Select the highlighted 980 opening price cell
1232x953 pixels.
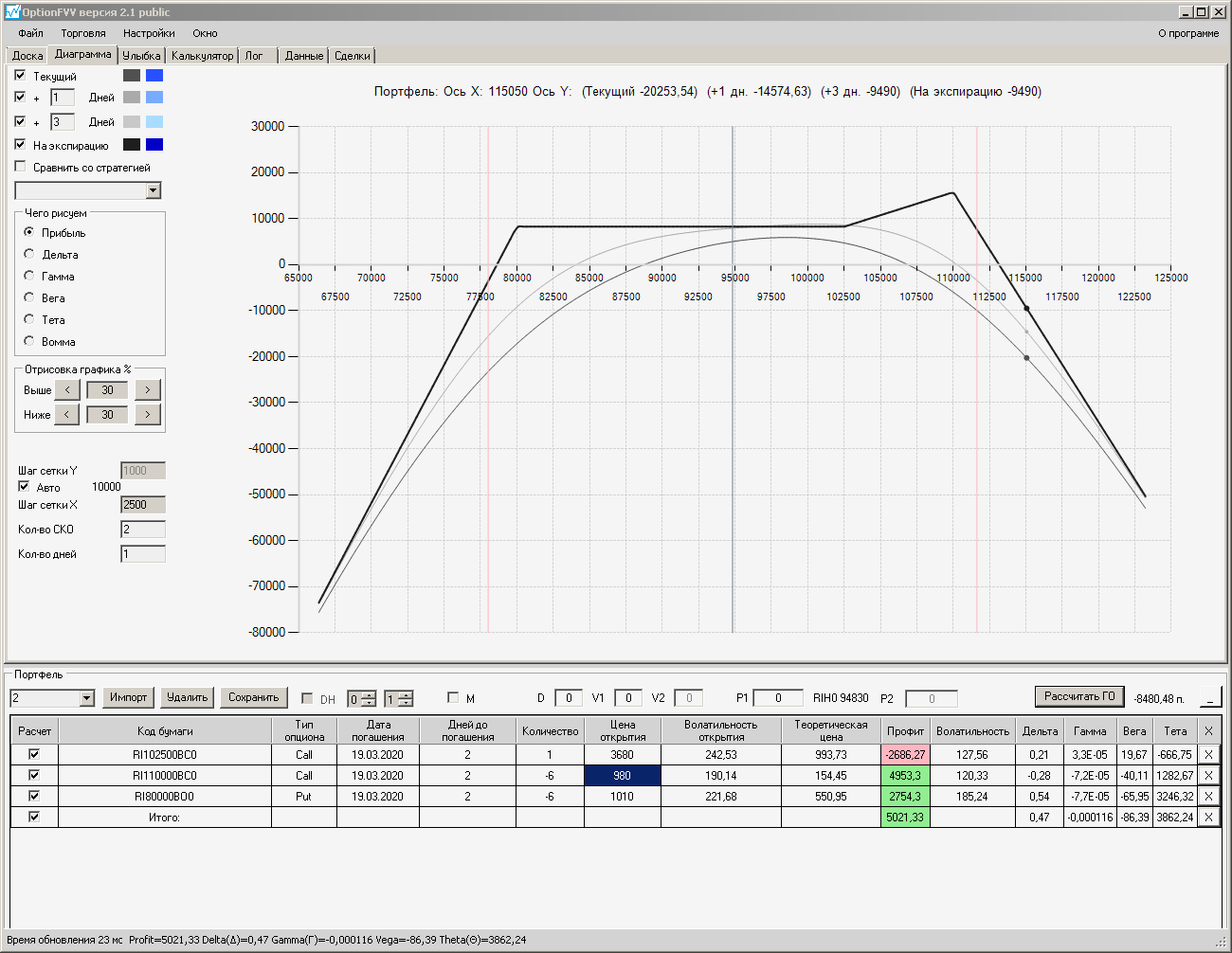pos(622,775)
